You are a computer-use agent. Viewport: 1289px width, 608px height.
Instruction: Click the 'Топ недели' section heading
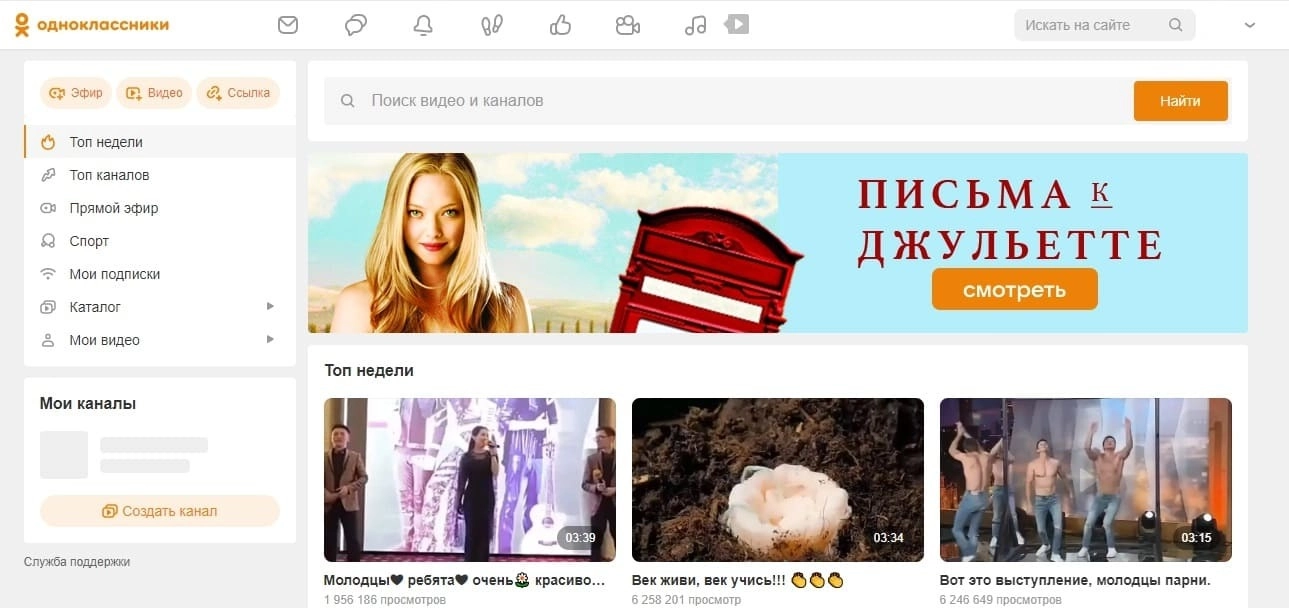pyautogui.click(x=369, y=370)
